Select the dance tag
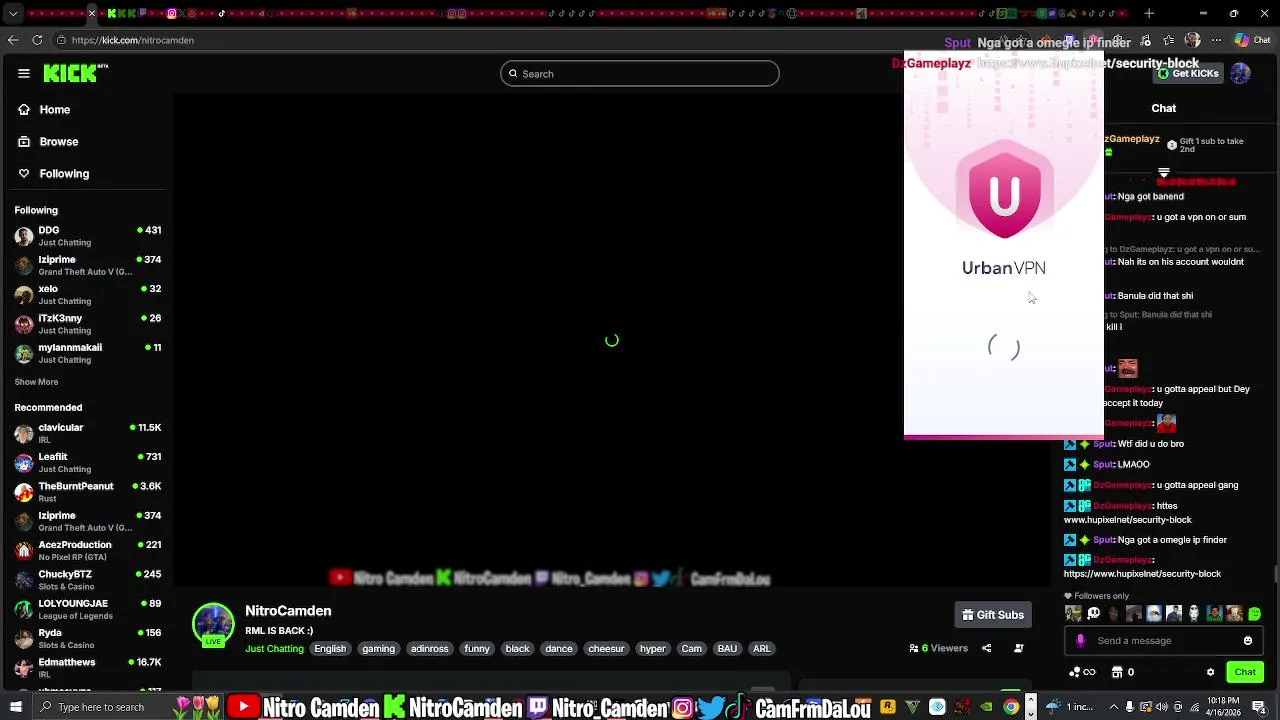 tap(559, 649)
